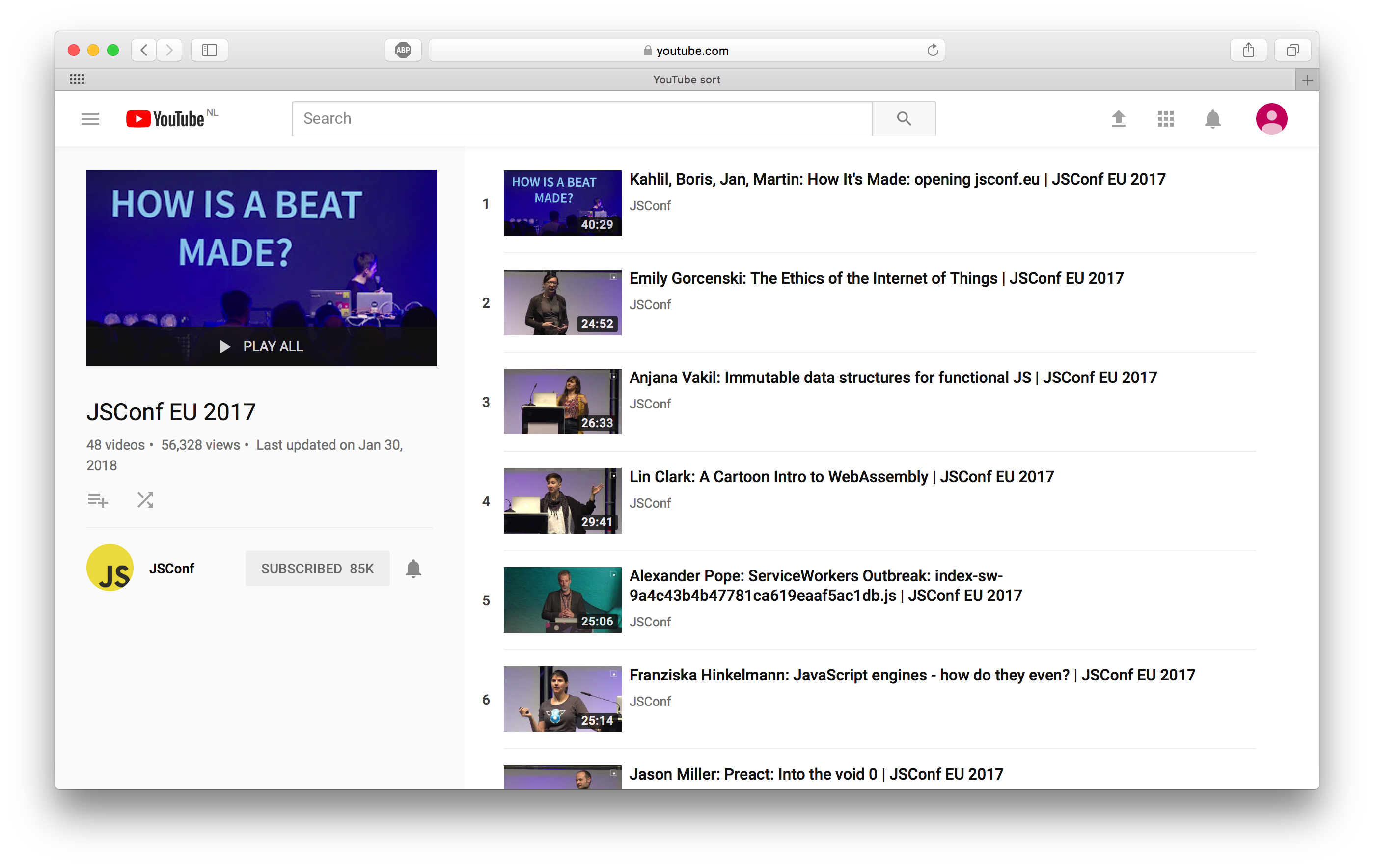Click the 29:41 video thumbnail
This screenshot has height=868, width=1374.
(563, 501)
